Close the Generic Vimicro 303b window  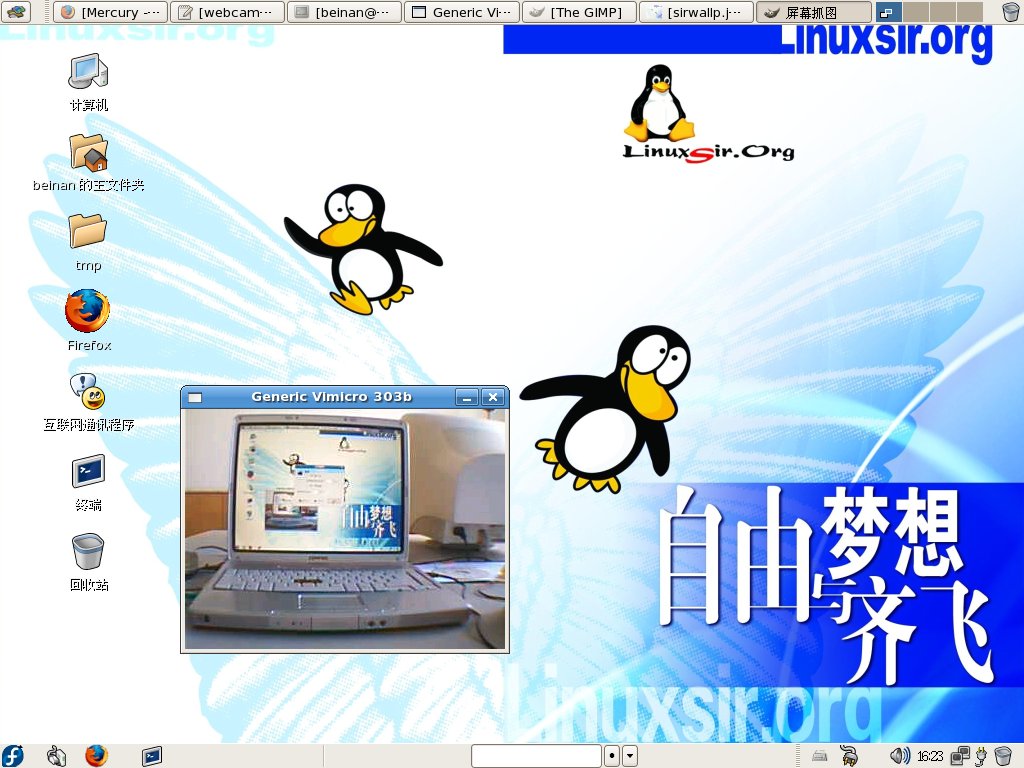493,397
